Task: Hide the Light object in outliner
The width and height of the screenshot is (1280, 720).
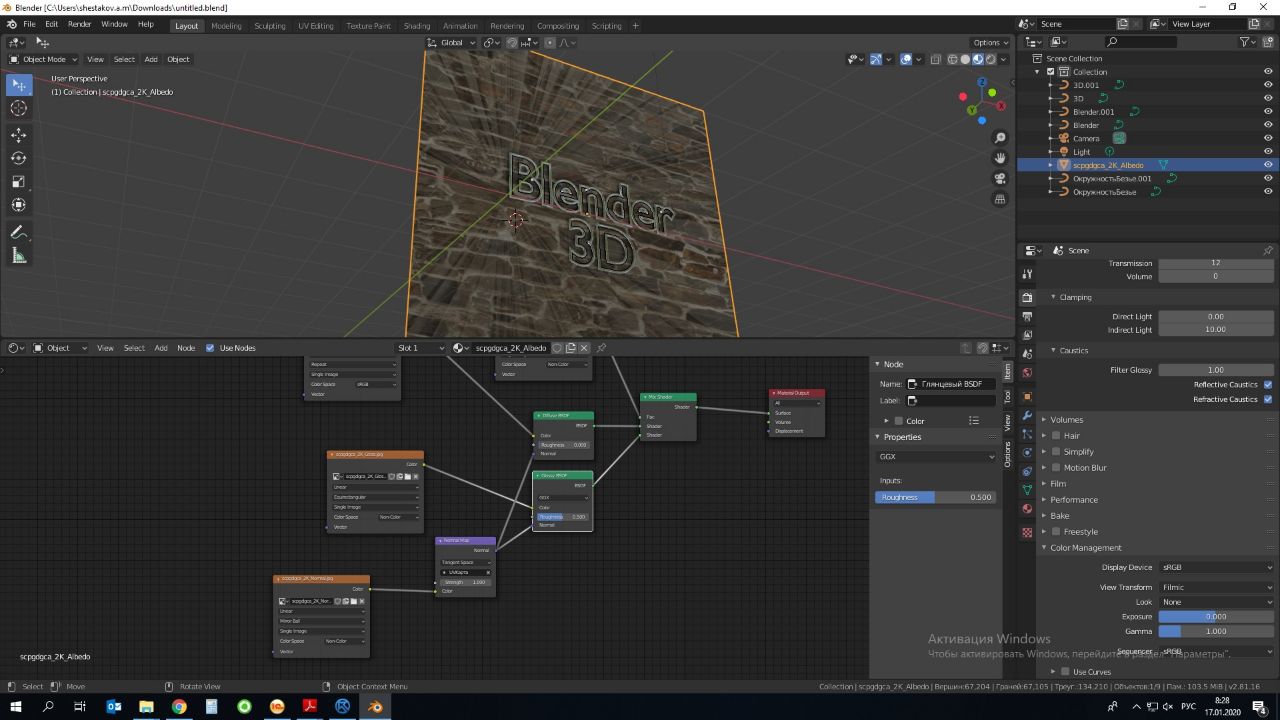Action: (1268, 152)
